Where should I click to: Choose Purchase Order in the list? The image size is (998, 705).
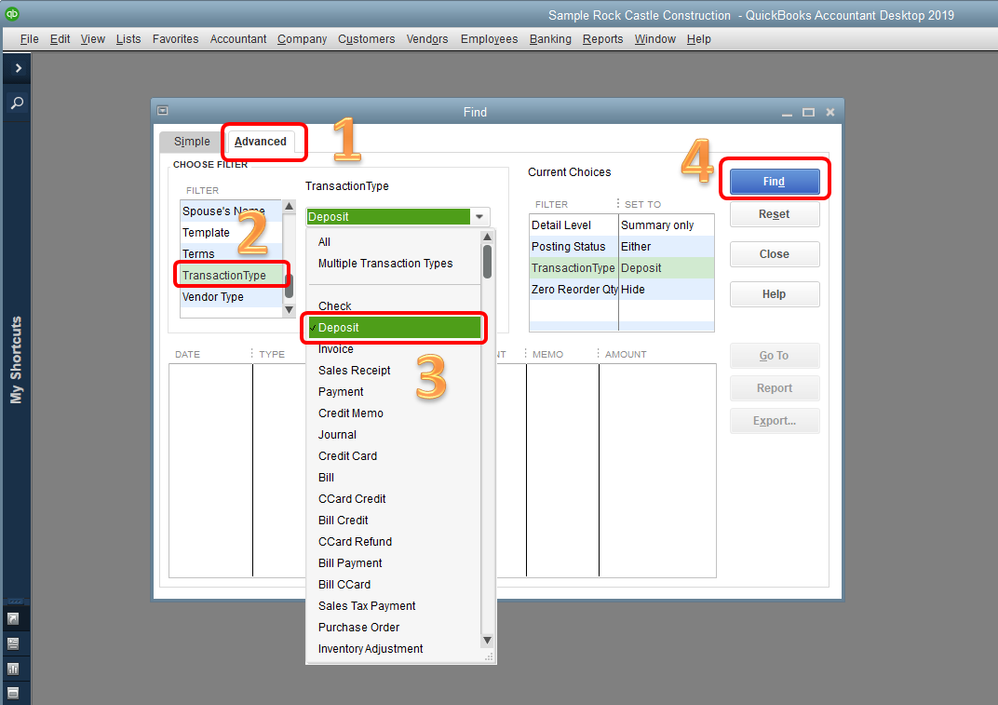pyautogui.click(x=394, y=627)
